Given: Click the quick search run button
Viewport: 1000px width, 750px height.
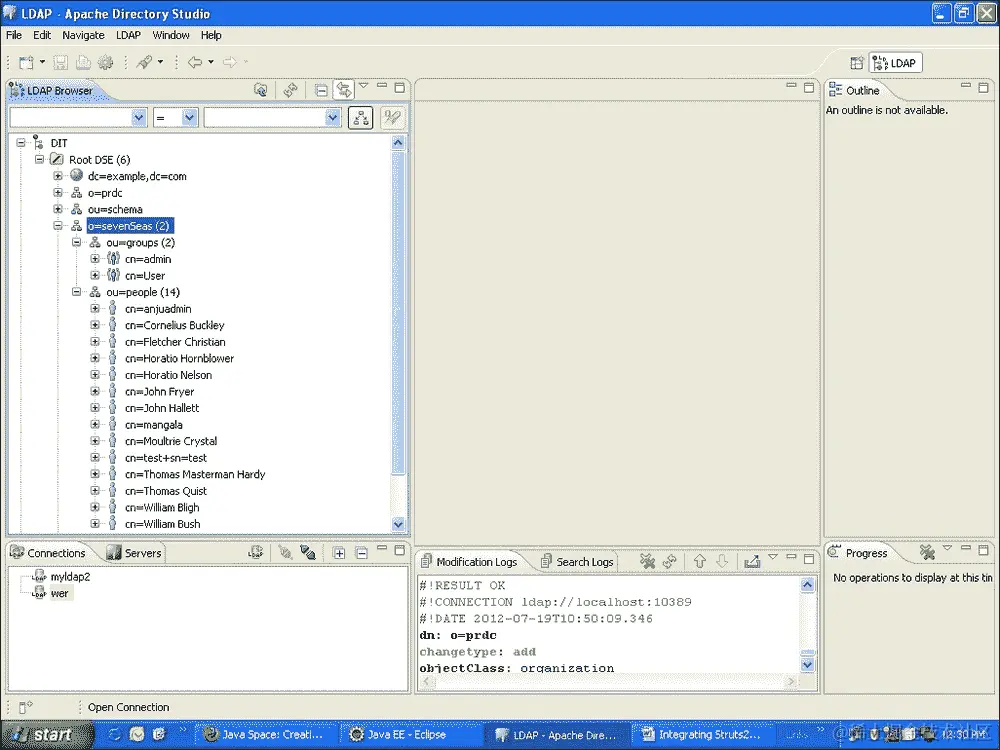Looking at the screenshot, I should [392, 118].
